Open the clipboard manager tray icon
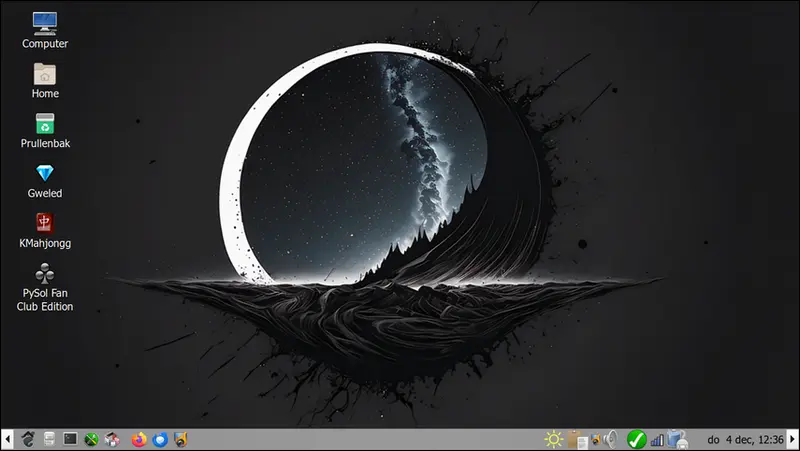 [x=577, y=440]
